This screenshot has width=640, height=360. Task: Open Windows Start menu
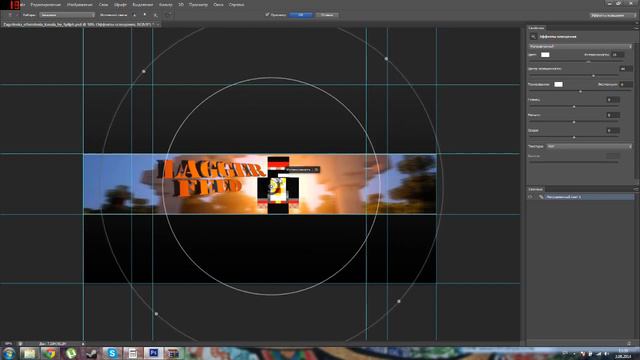[x=9, y=353]
